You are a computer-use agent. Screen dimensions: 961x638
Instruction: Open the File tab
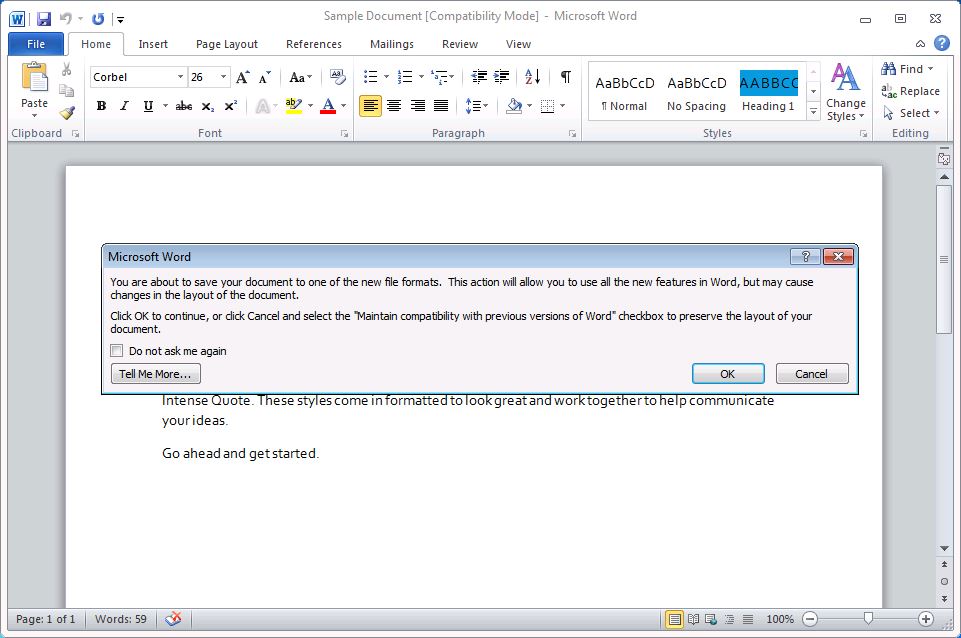pyautogui.click(x=36, y=44)
